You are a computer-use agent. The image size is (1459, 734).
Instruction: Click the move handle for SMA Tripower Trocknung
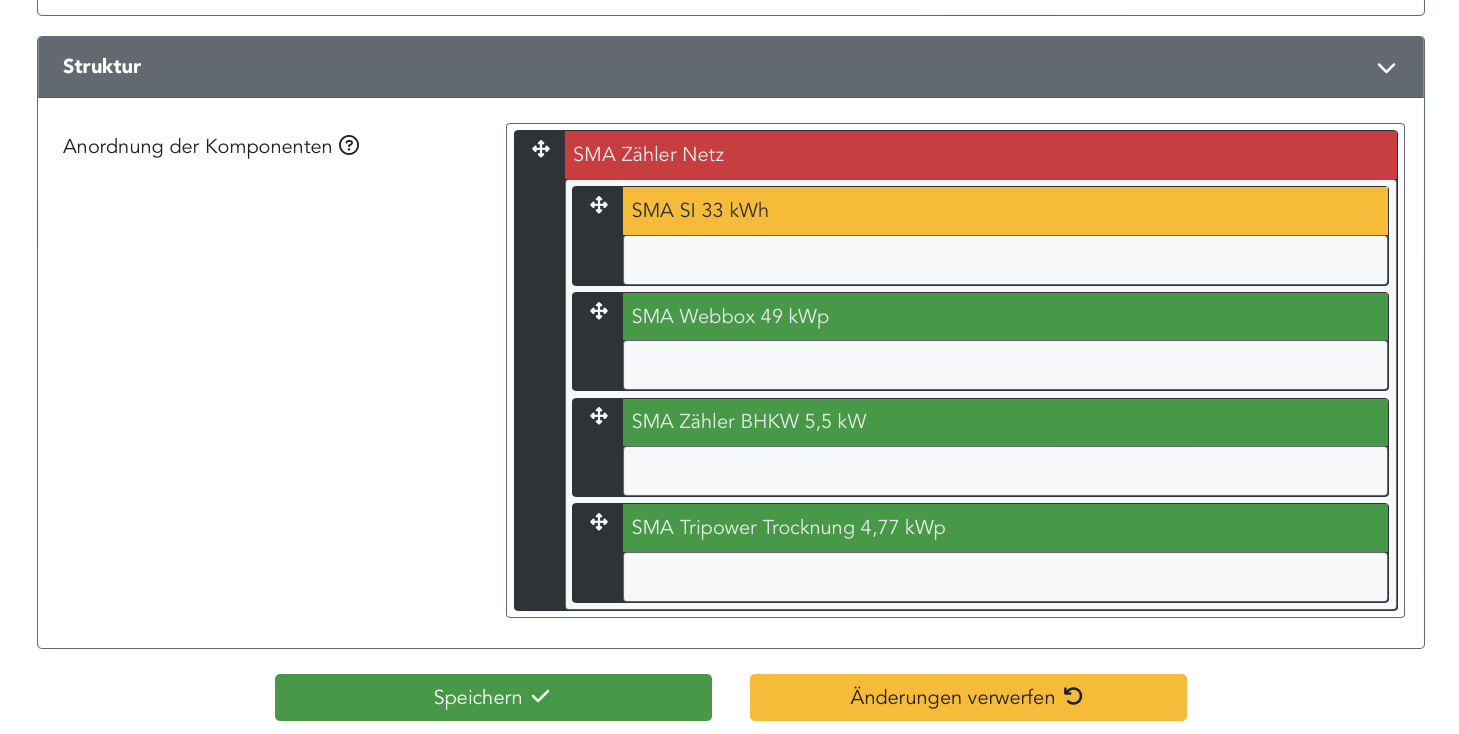pyautogui.click(x=599, y=522)
